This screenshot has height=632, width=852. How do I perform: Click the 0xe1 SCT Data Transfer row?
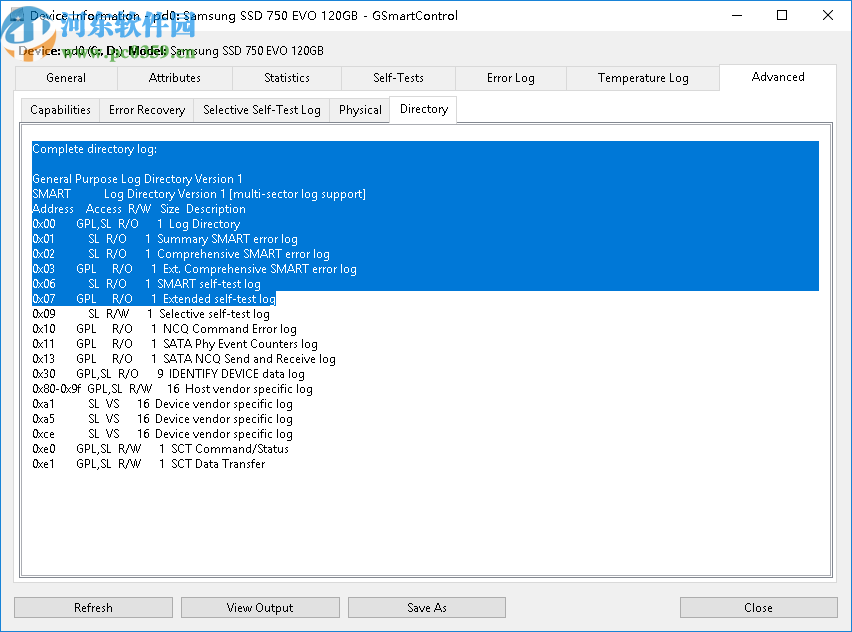click(149, 464)
